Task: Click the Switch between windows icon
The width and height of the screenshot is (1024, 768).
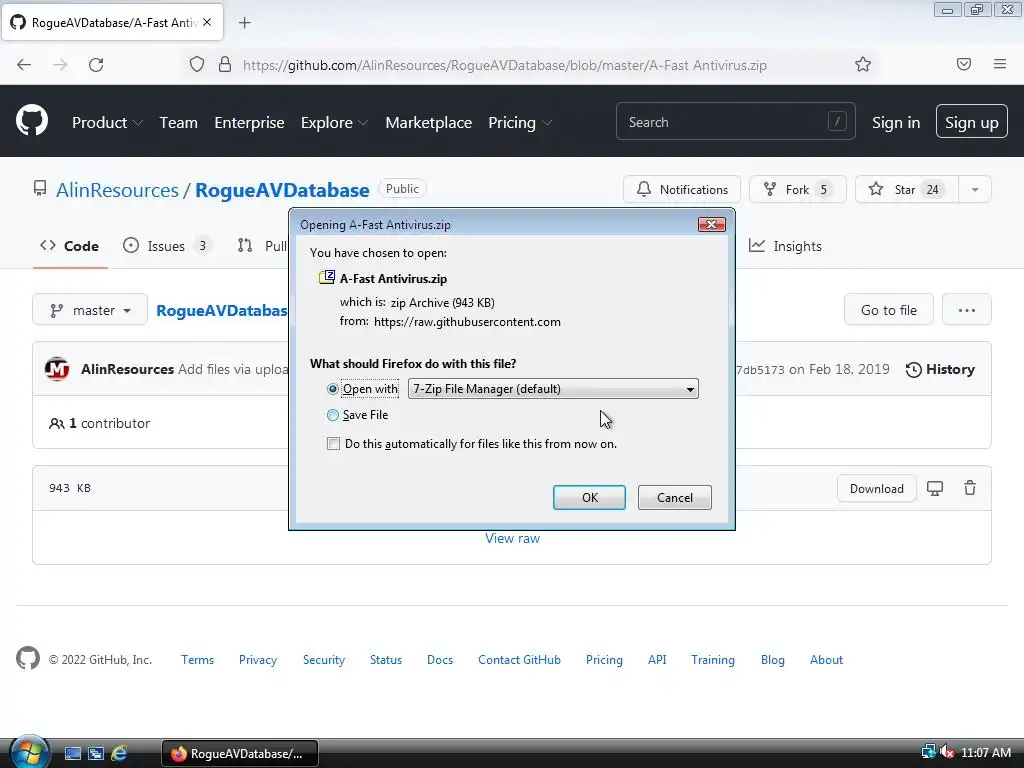Action: tap(96, 754)
